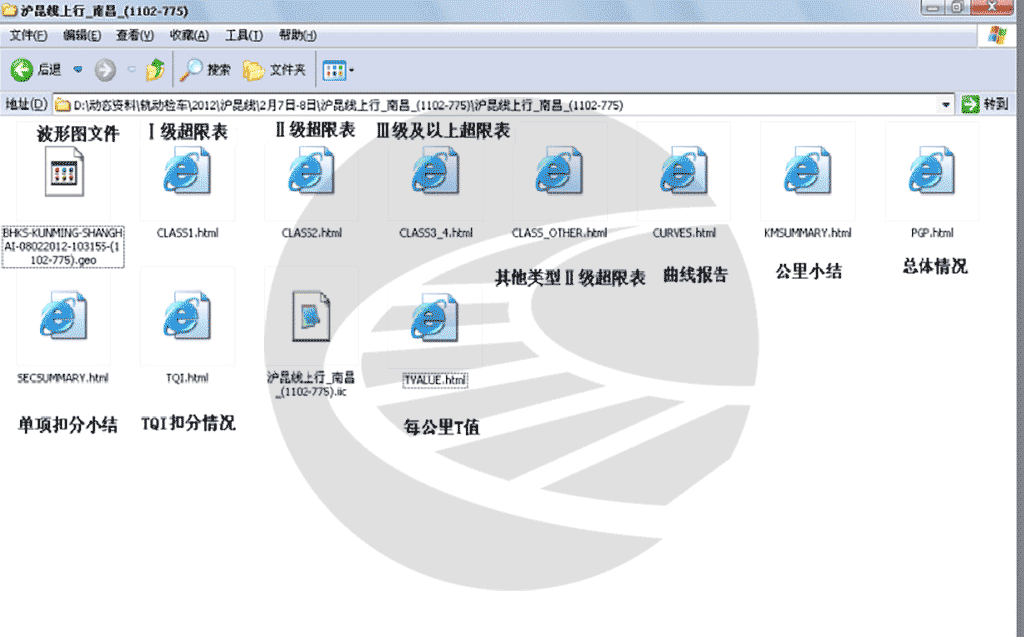Open the TQI.html file icon
This screenshot has width=1024, height=637.
(x=187, y=316)
